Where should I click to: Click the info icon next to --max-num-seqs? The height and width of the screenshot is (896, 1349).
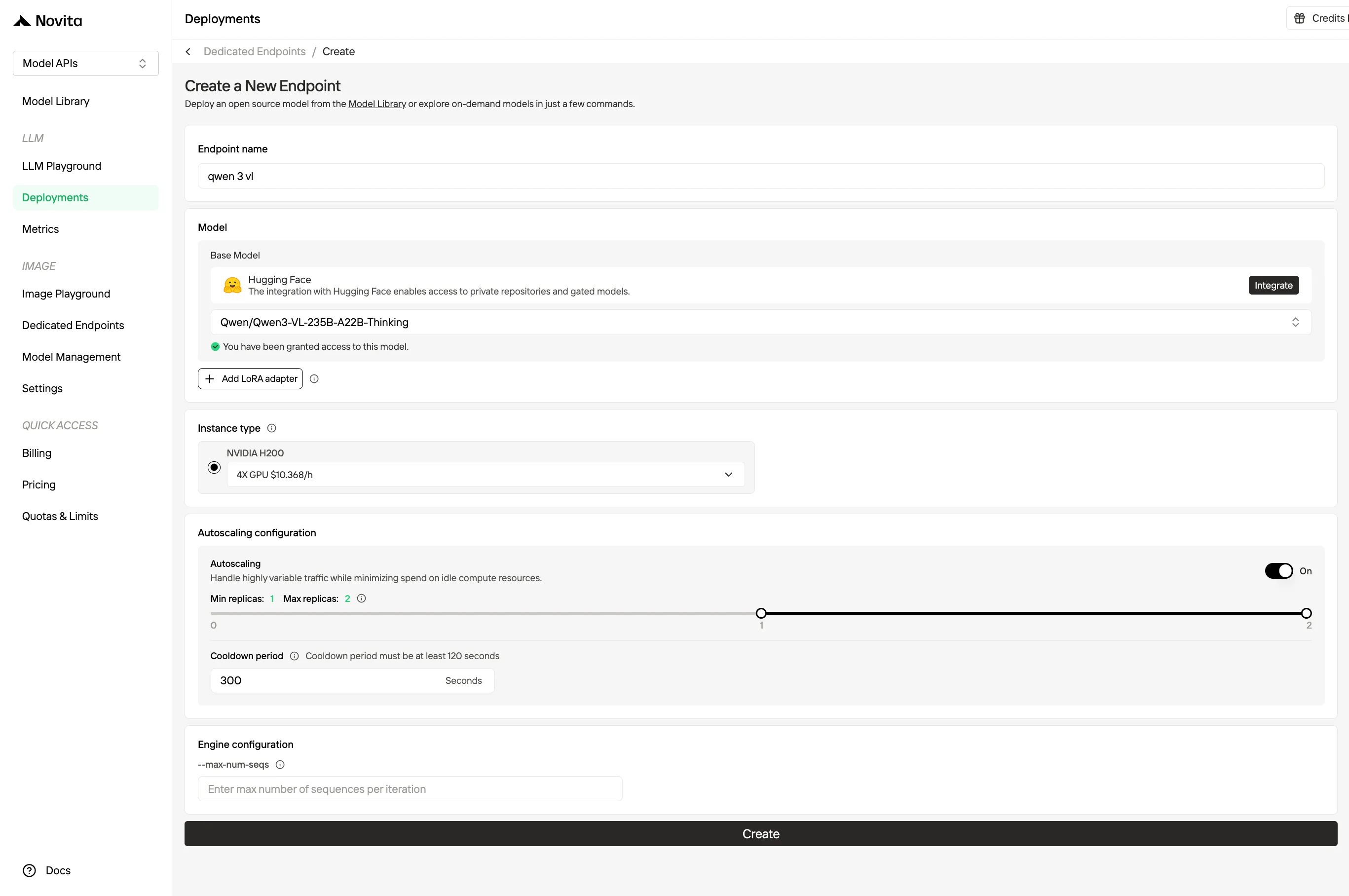click(x=280, y=765)
